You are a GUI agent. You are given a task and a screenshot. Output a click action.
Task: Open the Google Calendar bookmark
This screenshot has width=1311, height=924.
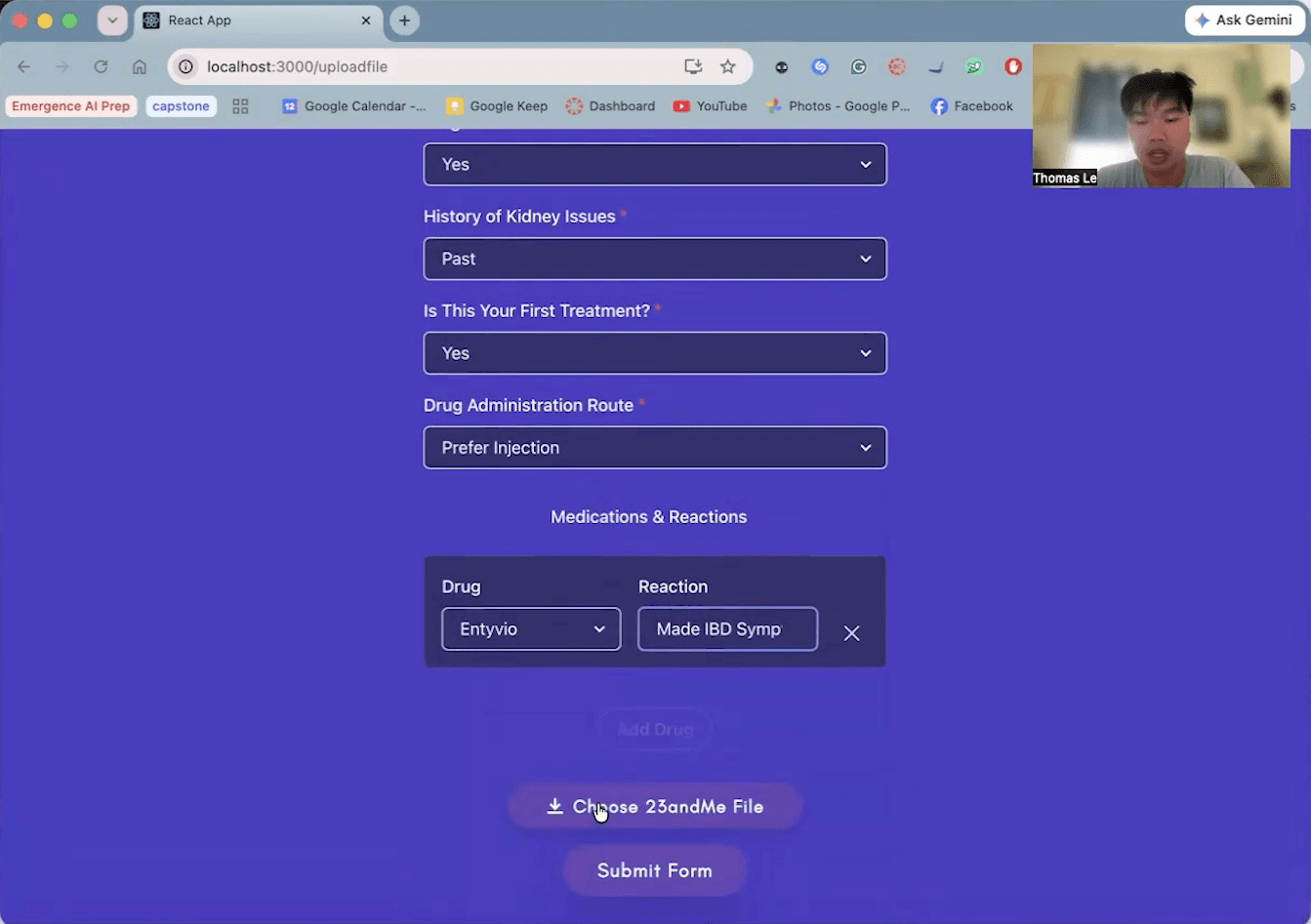pos(354,106)
